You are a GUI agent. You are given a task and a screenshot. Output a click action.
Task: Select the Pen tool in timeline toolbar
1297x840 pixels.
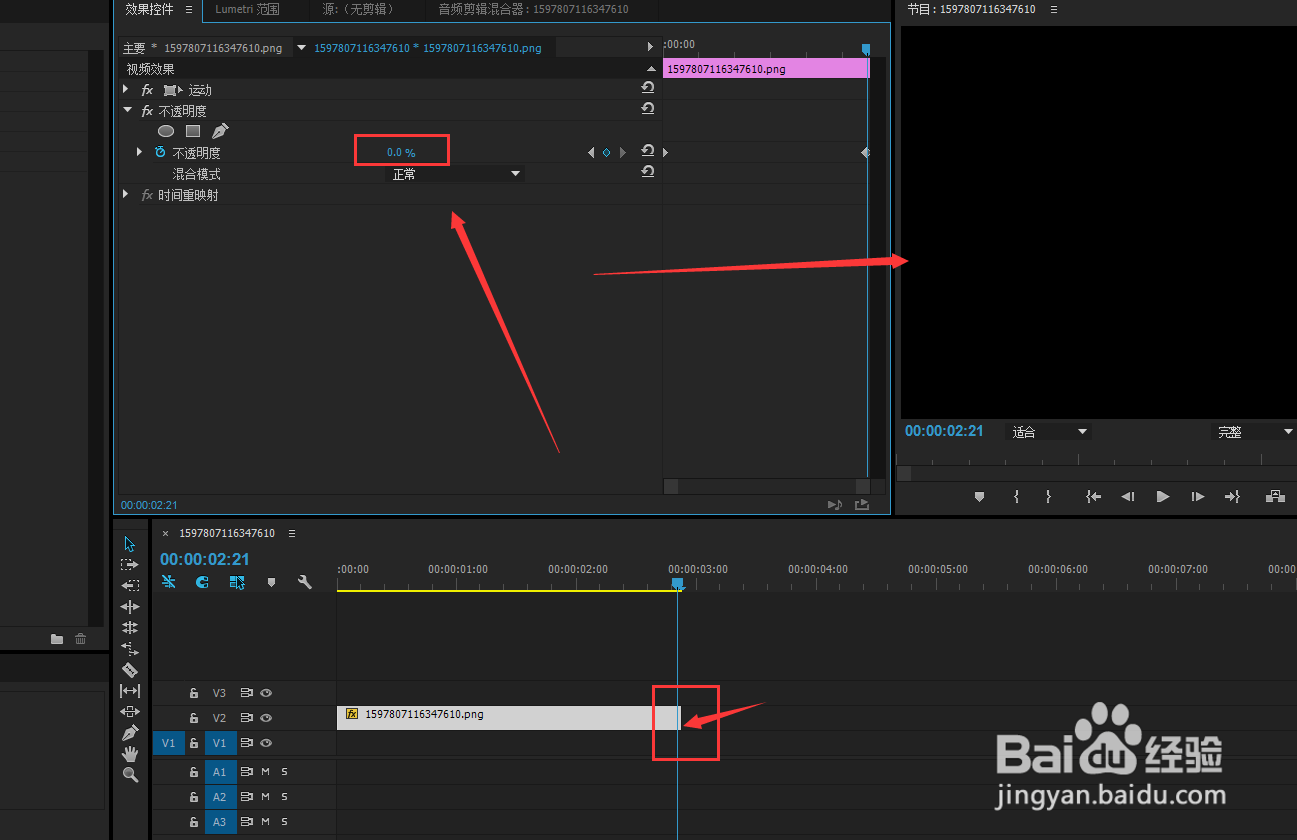click(130, 733)
